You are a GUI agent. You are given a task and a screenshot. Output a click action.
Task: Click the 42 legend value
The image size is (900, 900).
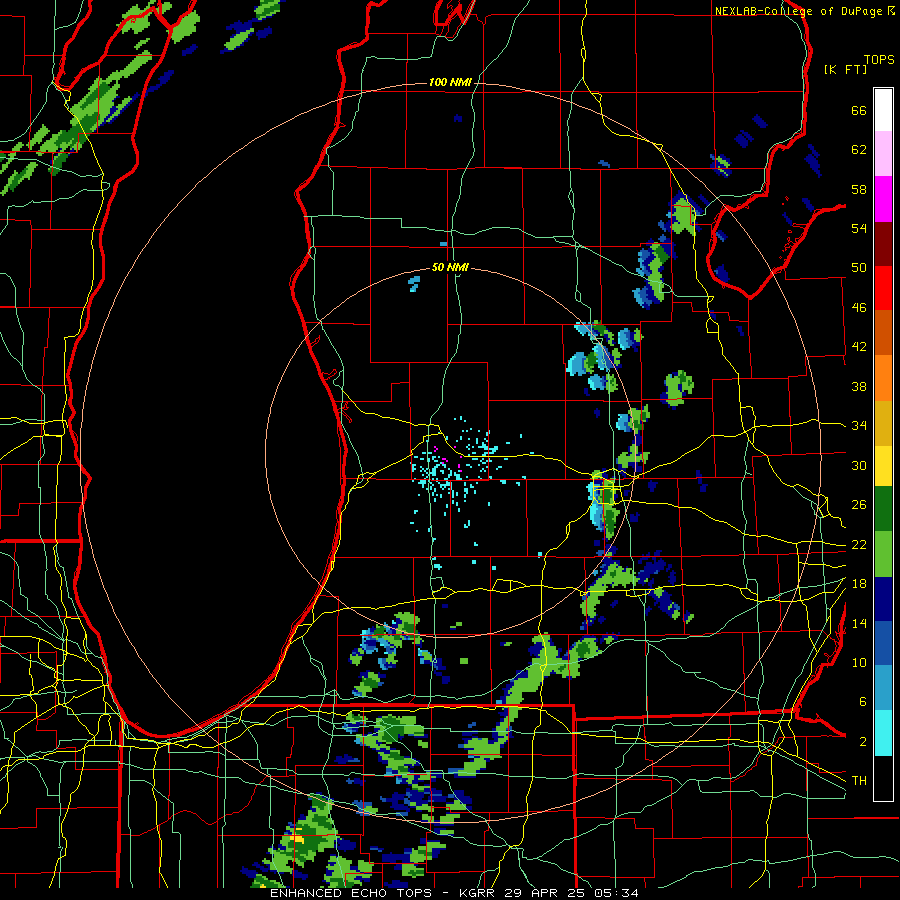click(859, 347)
